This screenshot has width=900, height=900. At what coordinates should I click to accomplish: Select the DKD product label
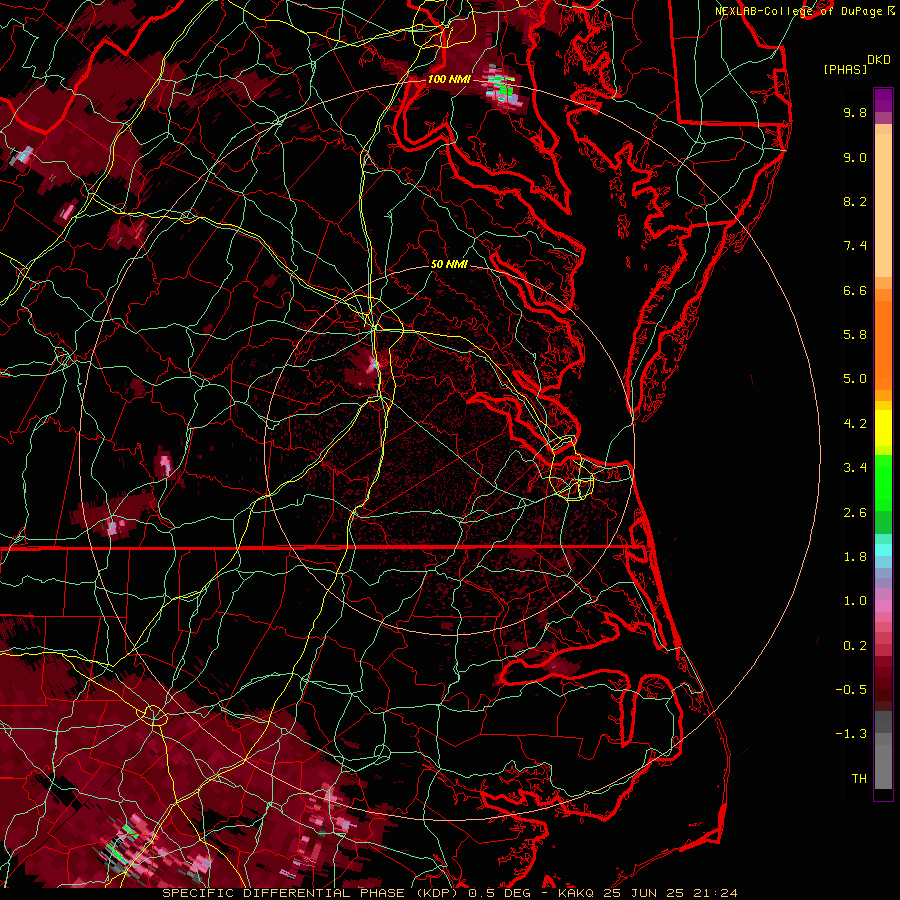(x=879, y=60)
